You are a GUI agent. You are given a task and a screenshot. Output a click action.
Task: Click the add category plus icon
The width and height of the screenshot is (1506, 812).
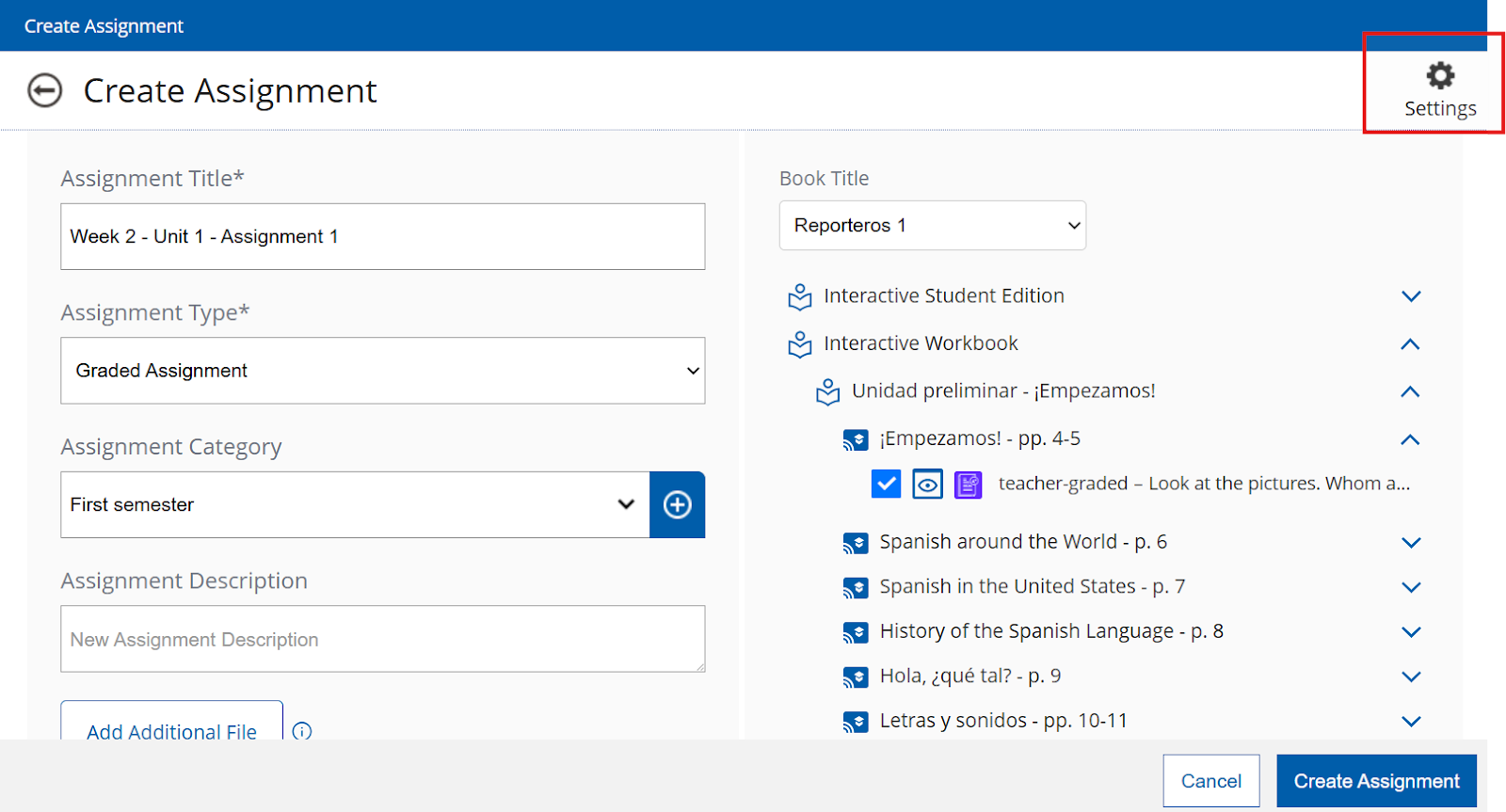click(677, 505)
